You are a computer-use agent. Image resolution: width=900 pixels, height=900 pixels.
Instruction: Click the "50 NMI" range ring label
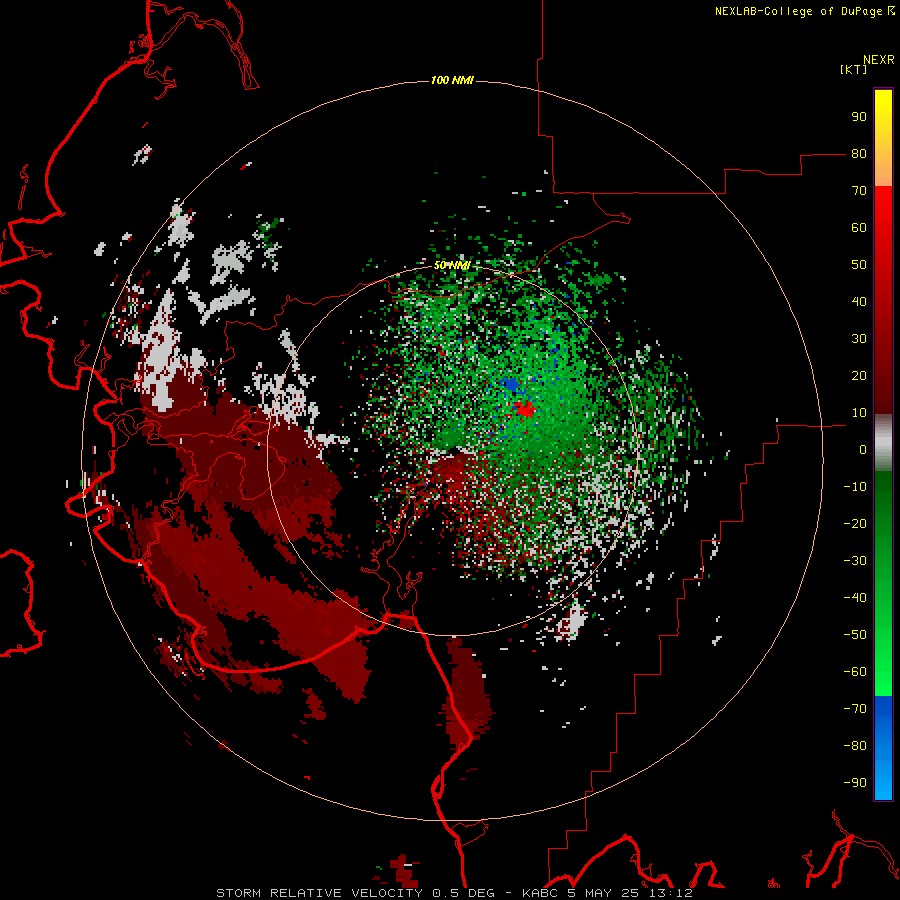point(452,265)
